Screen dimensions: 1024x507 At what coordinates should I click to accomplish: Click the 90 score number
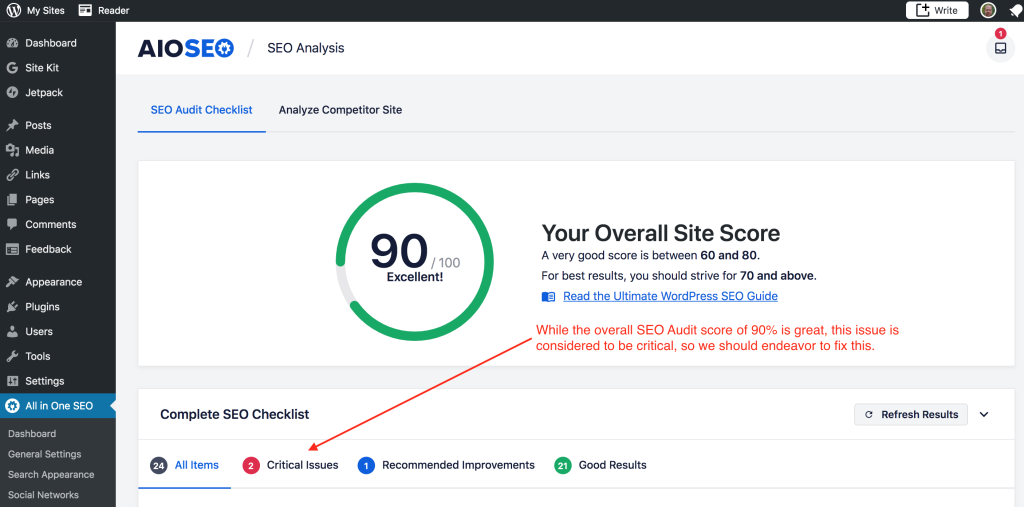pos(399,252)
